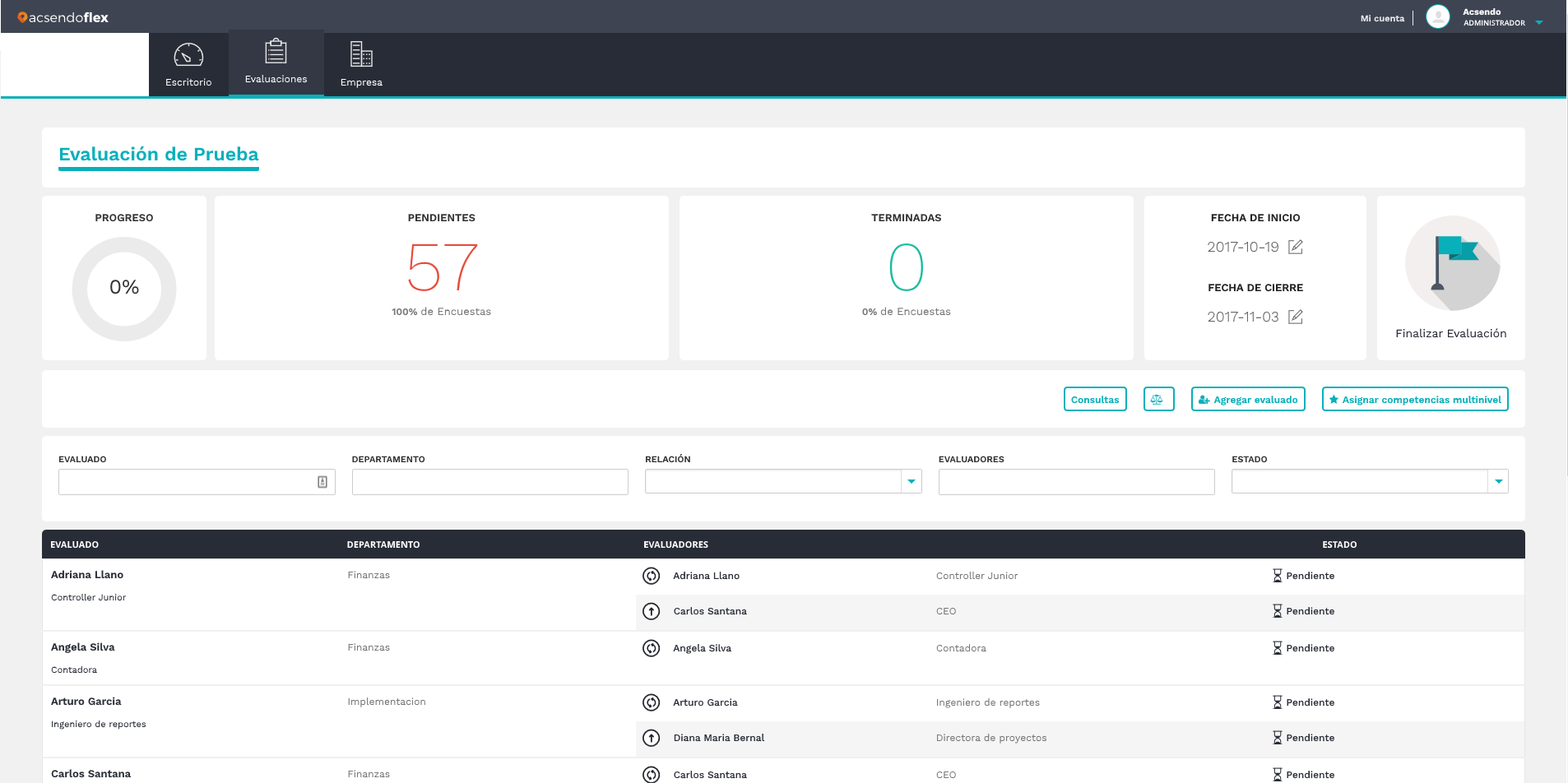Screen dimensions: 1568x783
Task: Click the Finalizar Evaluación flag icon
Action: pyautogui.click(x=1452, y=263)
